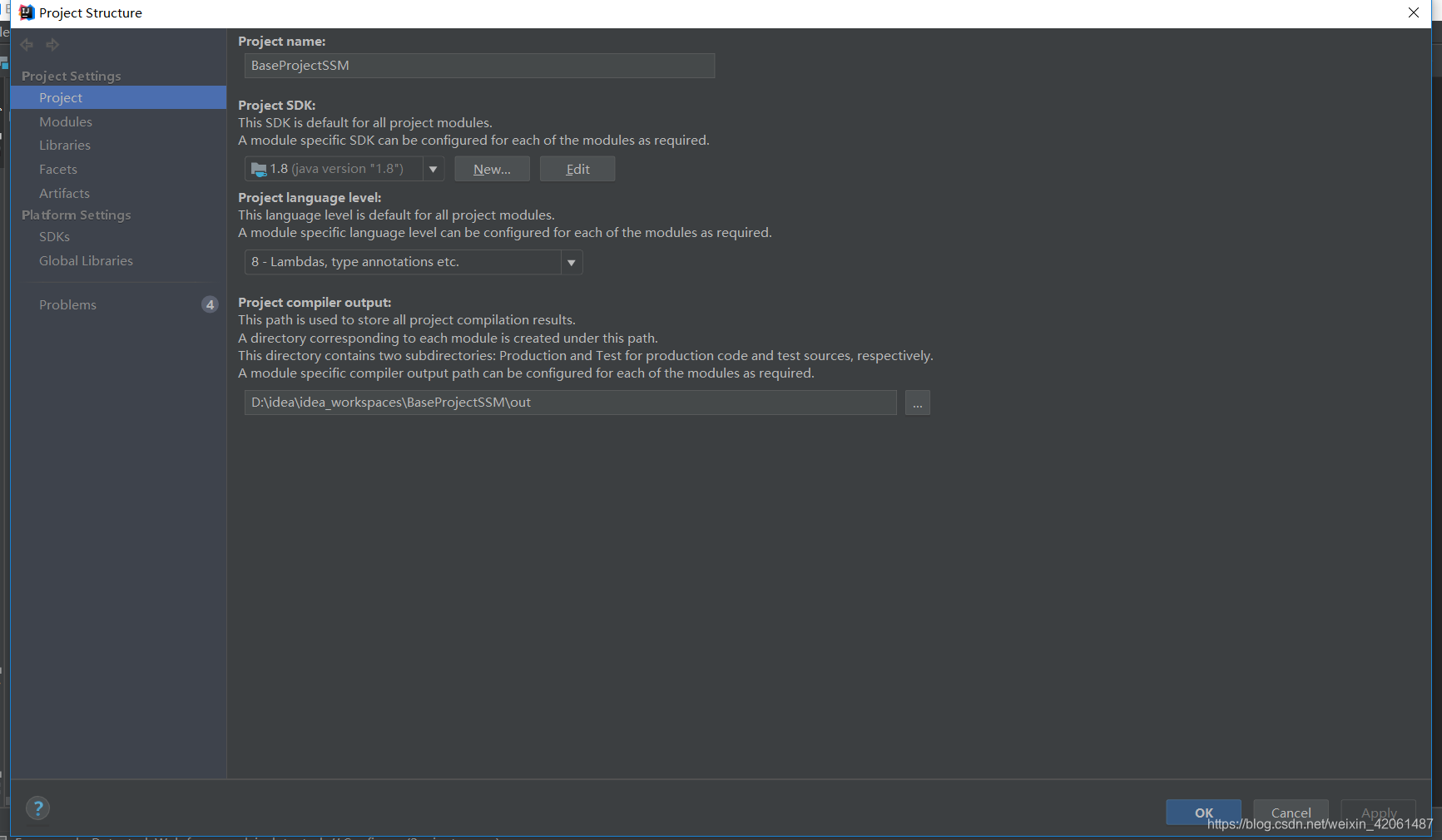Click the Project name field BaseProjectSSM
Image resolution: width=1442 pixels, height=840 pixels.
[x=479, y=66]
